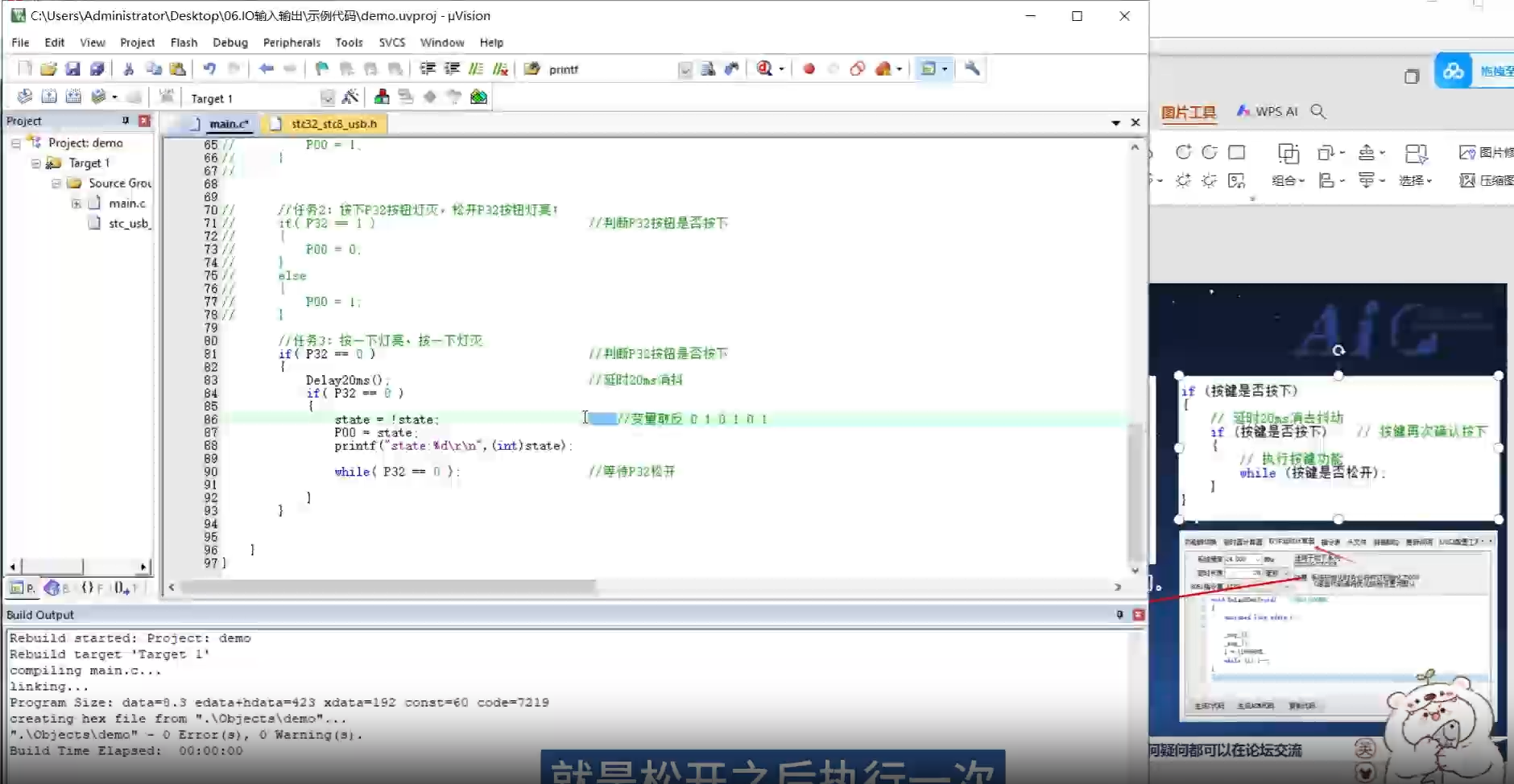The image size is (1514, 784).
Task: Click the search magnifier icon in the WPS window
Action: [1318, 112]
